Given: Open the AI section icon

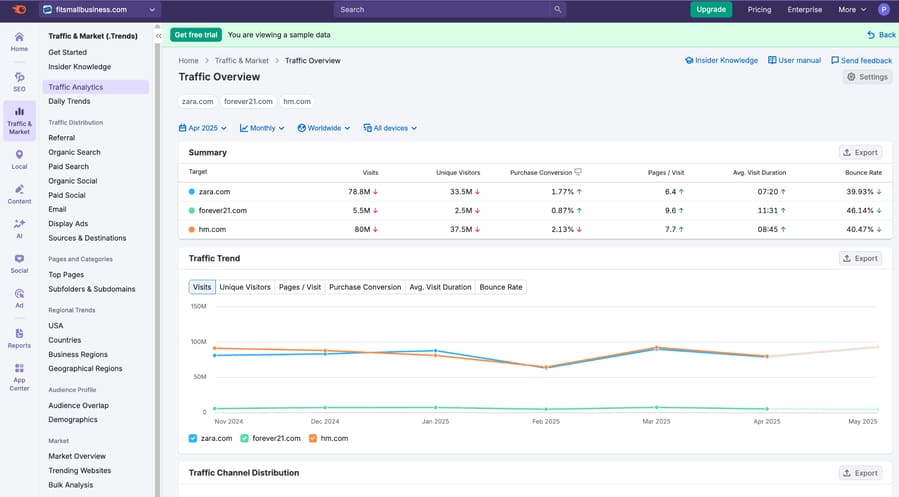Looking at the screenshot, I should click(19, 229).
